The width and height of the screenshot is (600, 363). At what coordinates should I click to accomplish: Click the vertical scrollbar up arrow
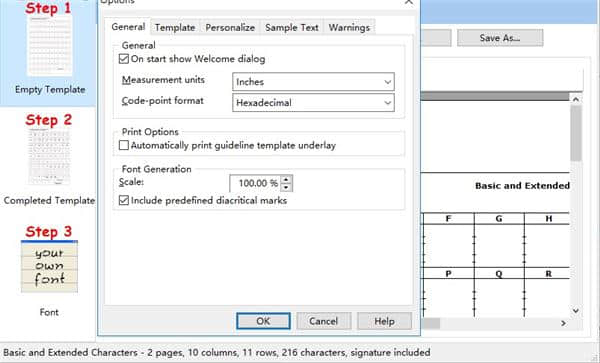coord(576,99)
